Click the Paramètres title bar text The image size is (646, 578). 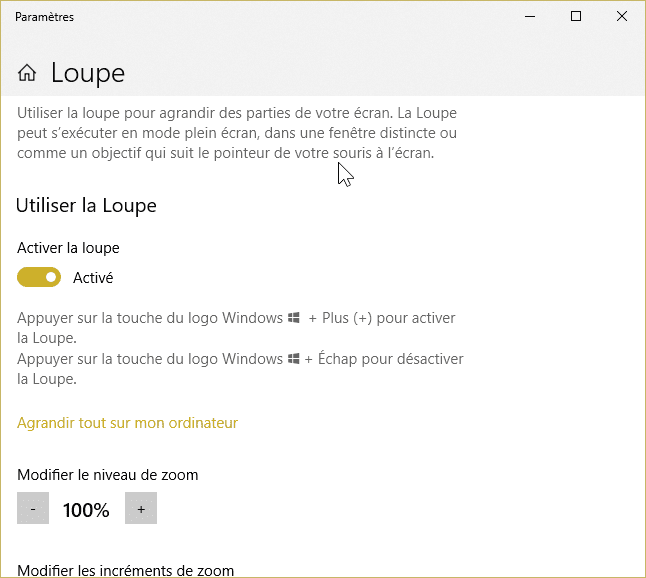44,17
